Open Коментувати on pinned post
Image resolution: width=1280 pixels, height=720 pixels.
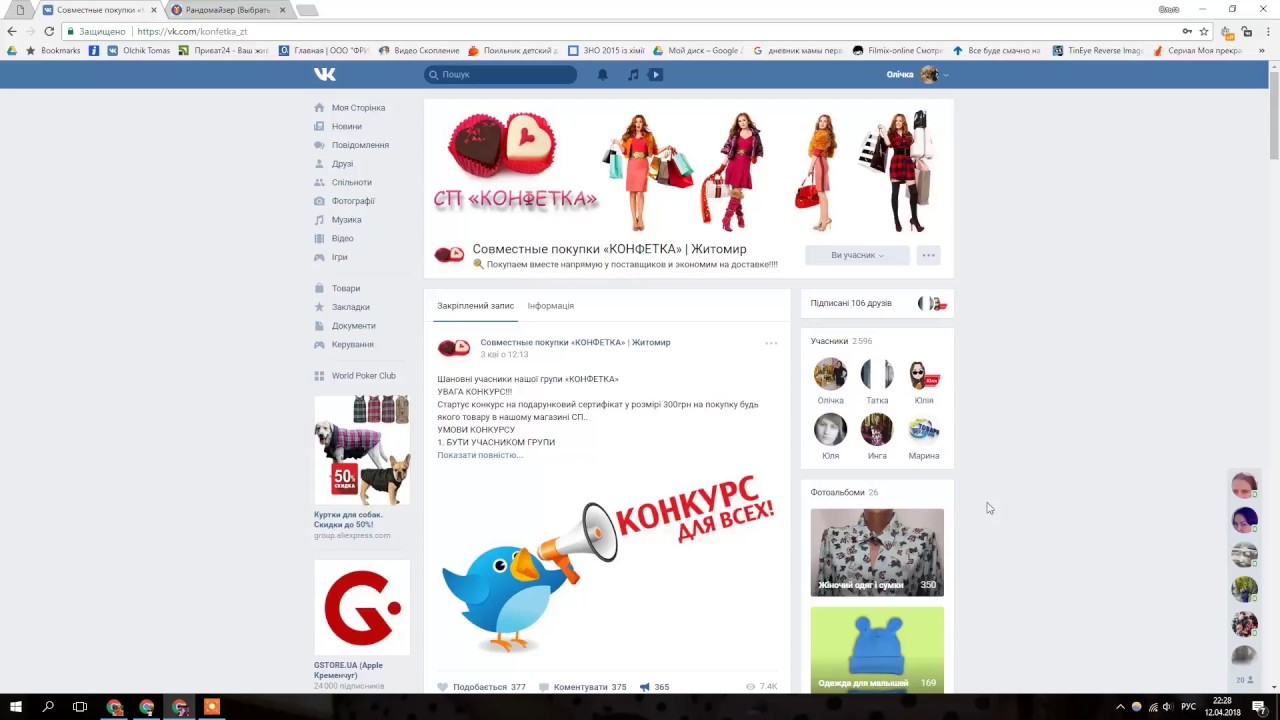(x=583, y=687)
